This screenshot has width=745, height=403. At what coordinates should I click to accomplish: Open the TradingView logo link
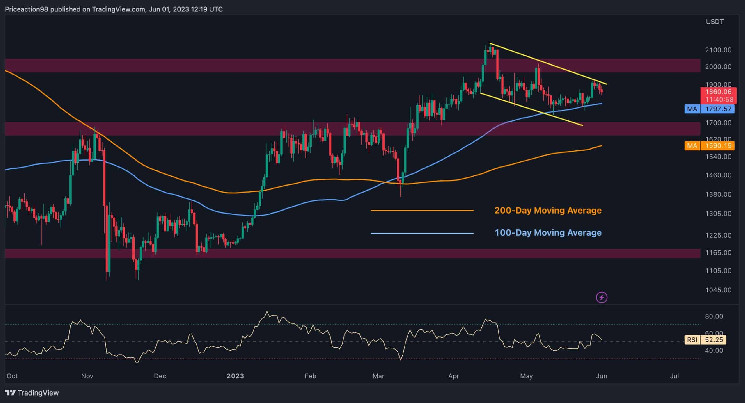point(32,393)
